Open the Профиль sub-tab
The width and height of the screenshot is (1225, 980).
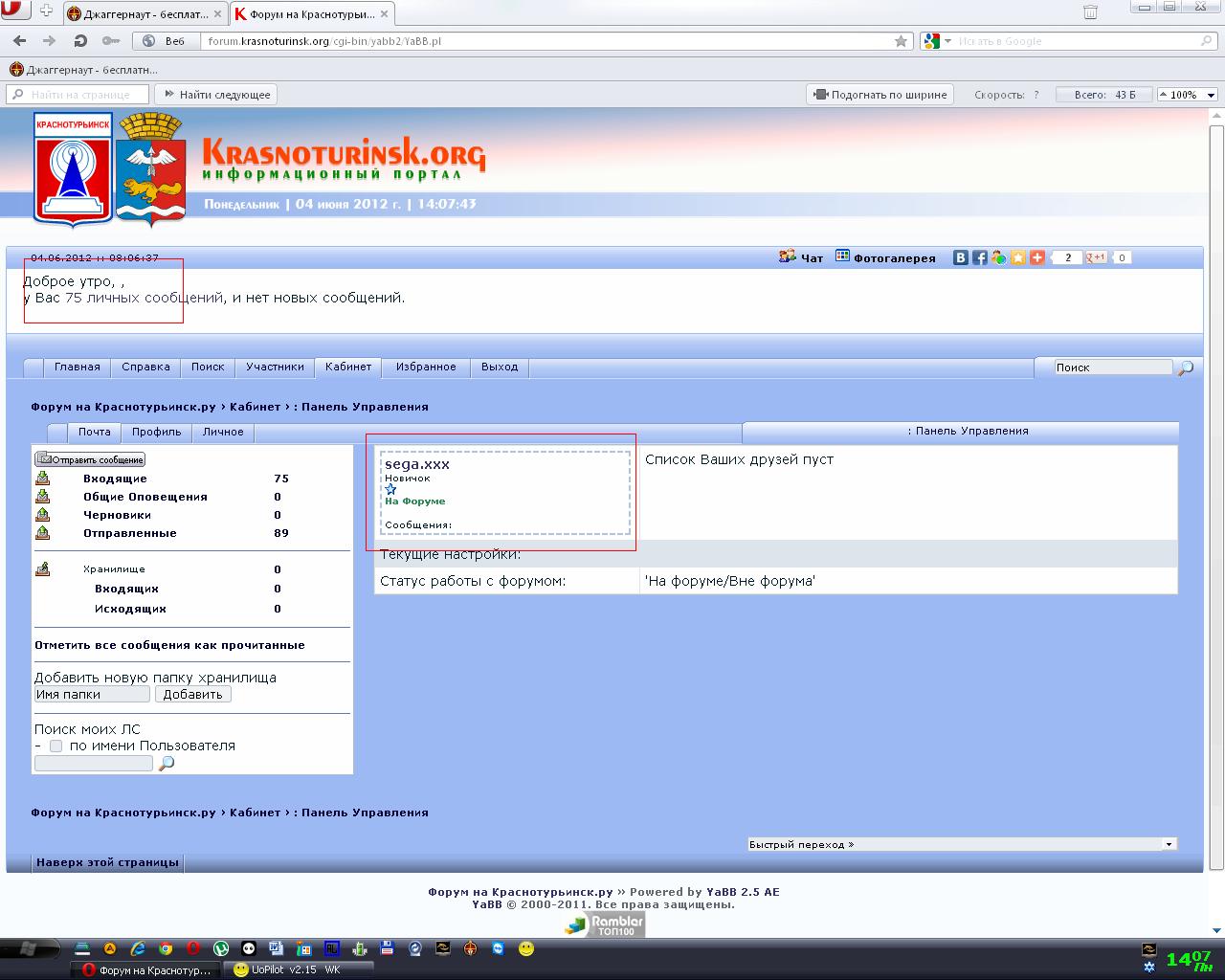[x=157, y=432]
